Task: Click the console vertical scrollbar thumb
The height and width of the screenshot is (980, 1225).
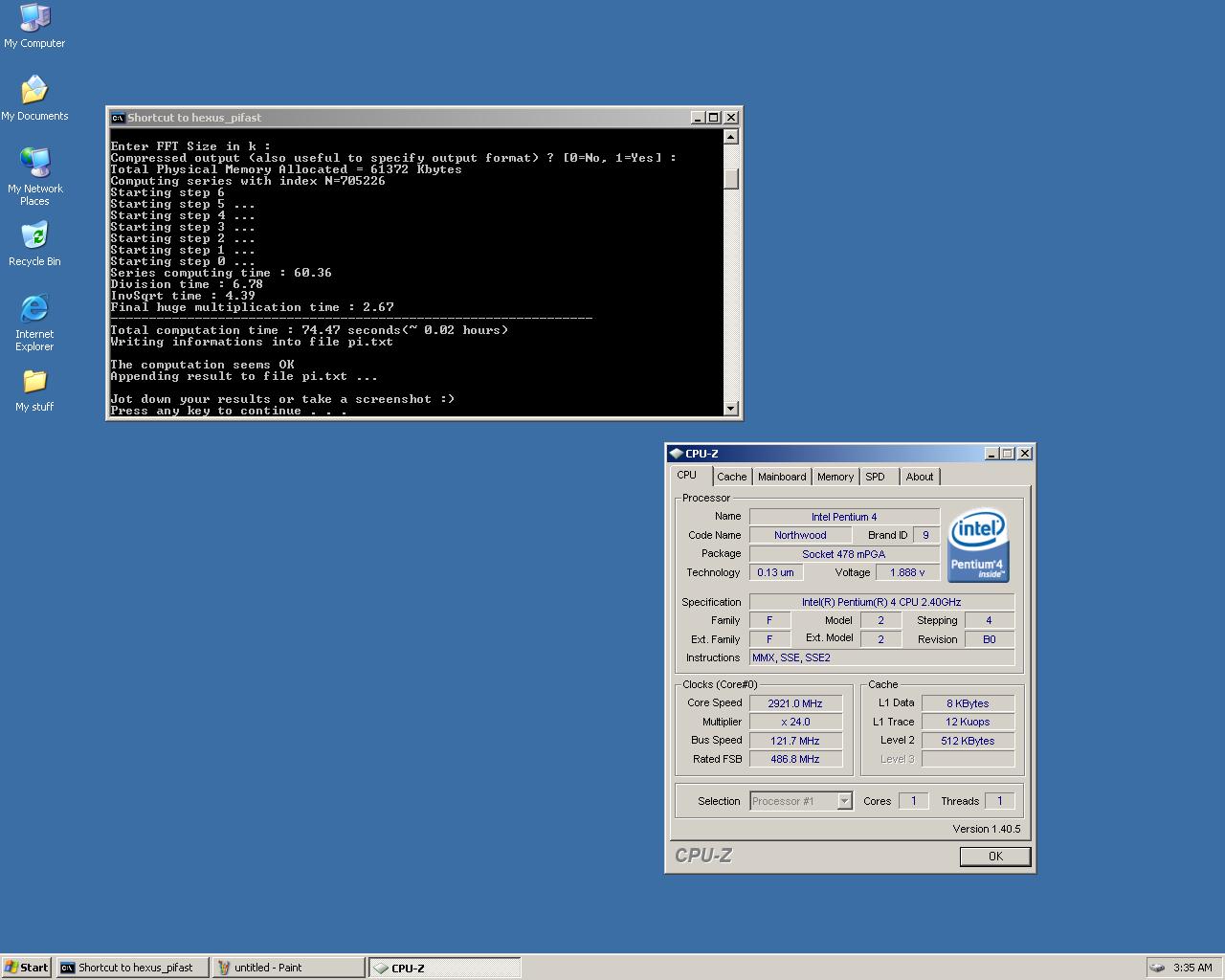Action: pos(731,179)
